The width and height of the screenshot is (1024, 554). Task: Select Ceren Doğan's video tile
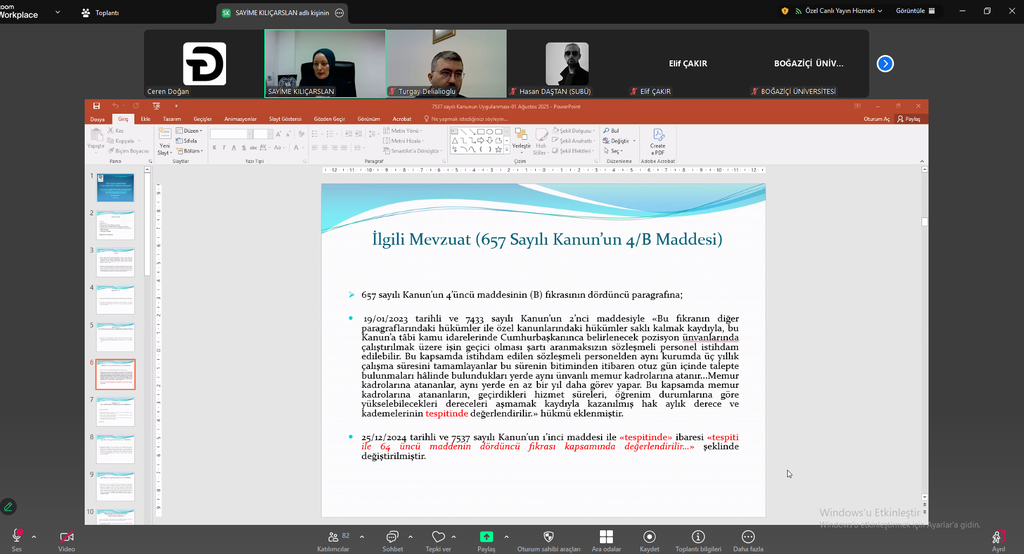point(204,63)
